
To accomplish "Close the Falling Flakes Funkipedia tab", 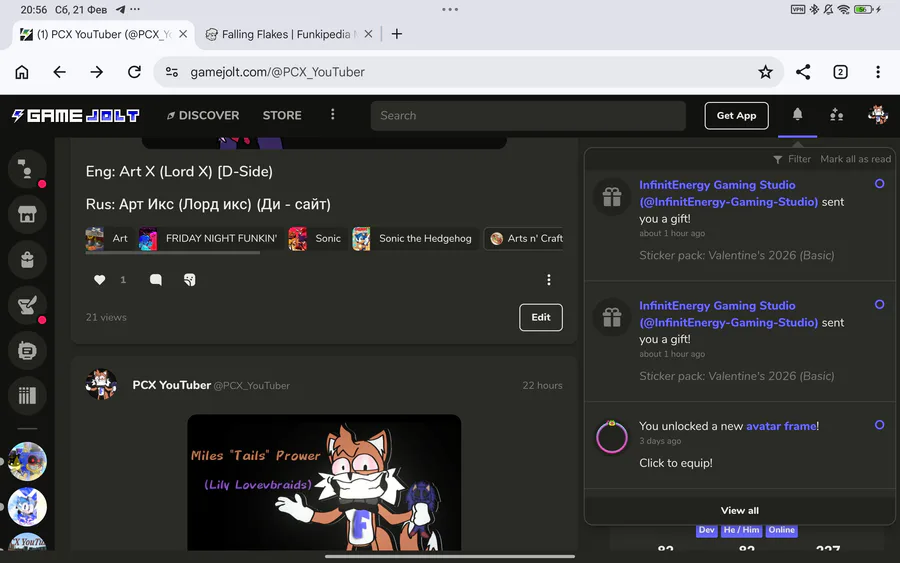I will [368, 34].
